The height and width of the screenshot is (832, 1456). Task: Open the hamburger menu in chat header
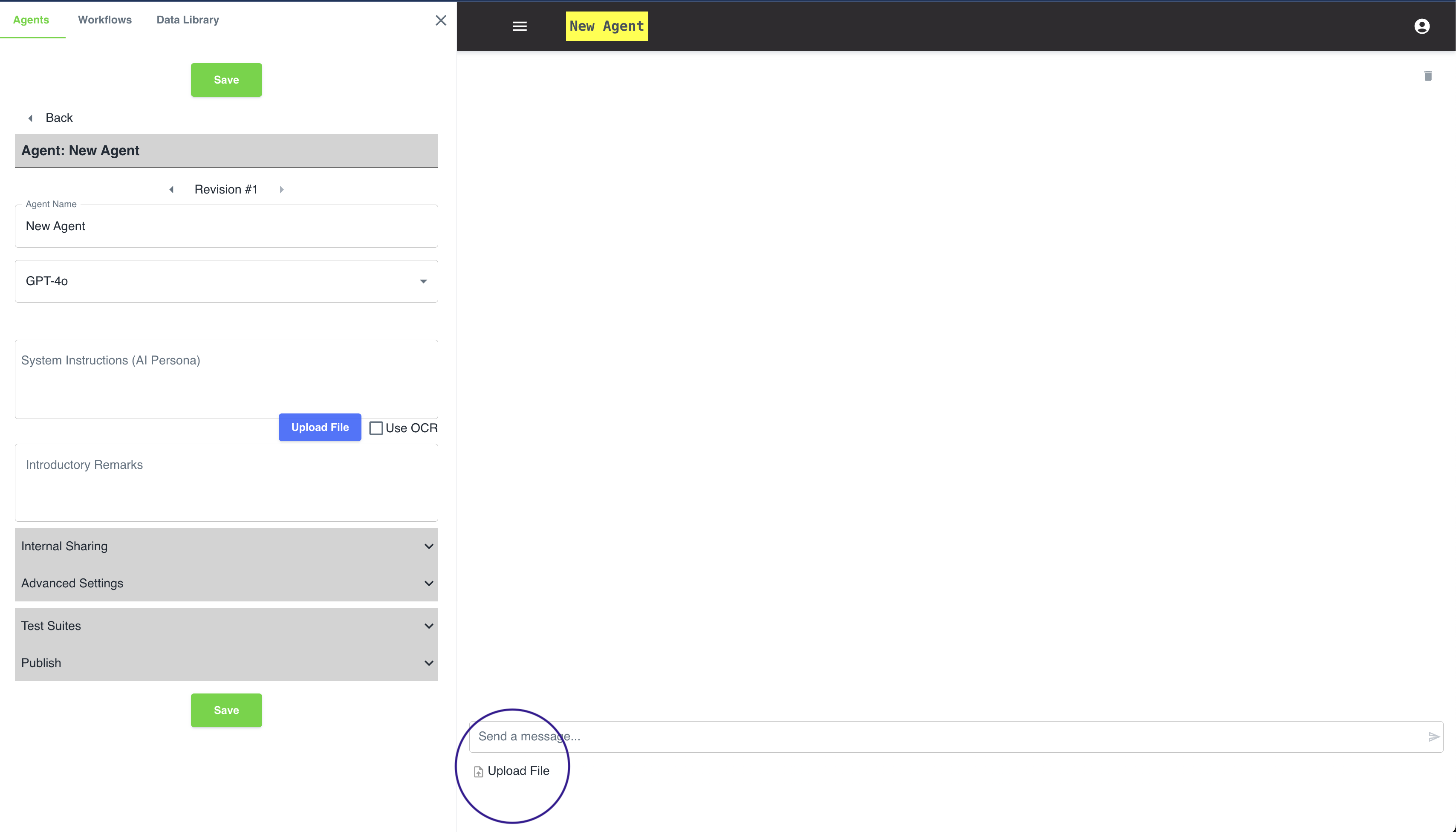point(520,26)
